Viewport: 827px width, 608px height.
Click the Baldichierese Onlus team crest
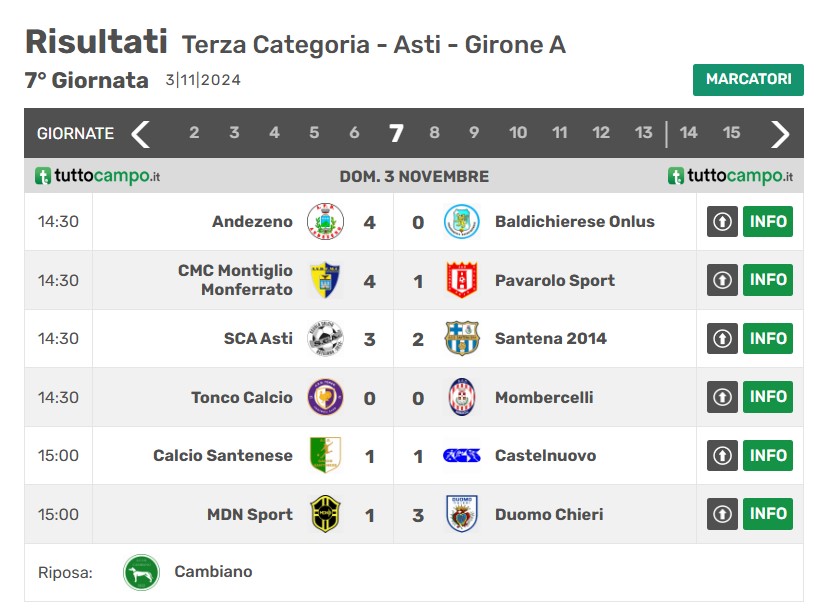(x=461, y=221)
